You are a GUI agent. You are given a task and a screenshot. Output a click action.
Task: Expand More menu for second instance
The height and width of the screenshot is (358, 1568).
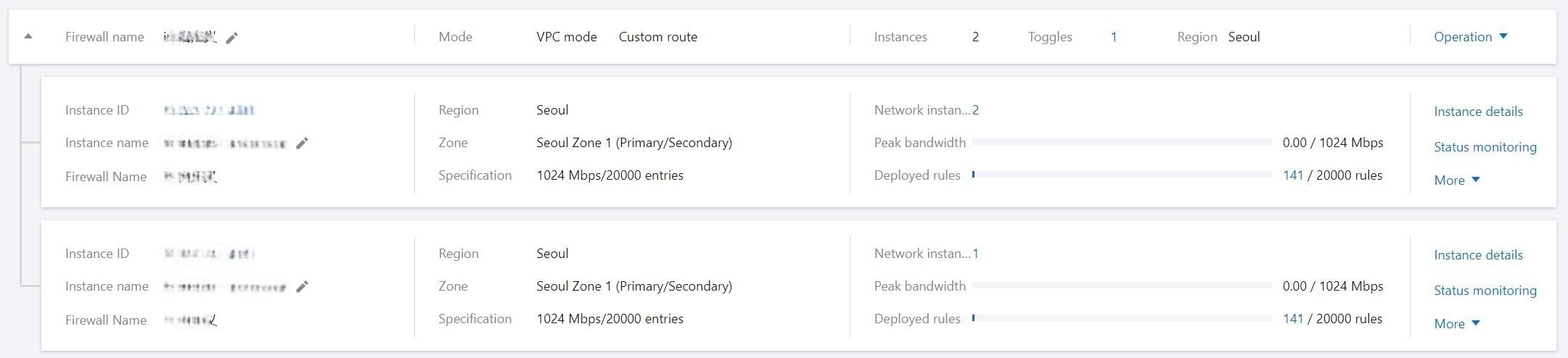1456,324
